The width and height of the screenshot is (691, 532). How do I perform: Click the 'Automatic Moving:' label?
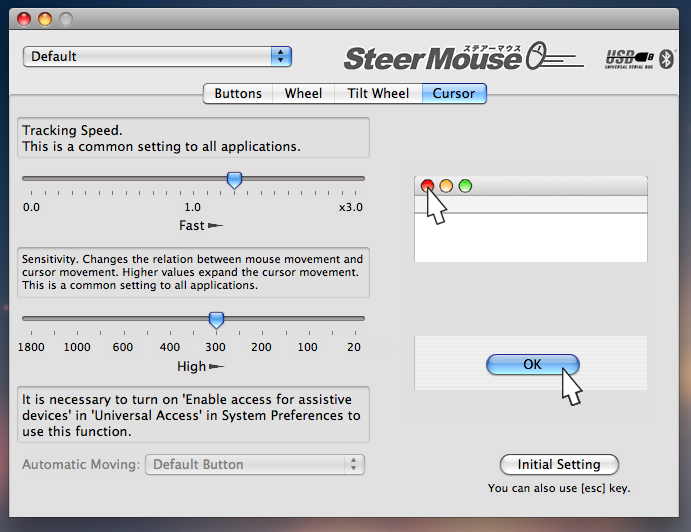coord(81,465)
